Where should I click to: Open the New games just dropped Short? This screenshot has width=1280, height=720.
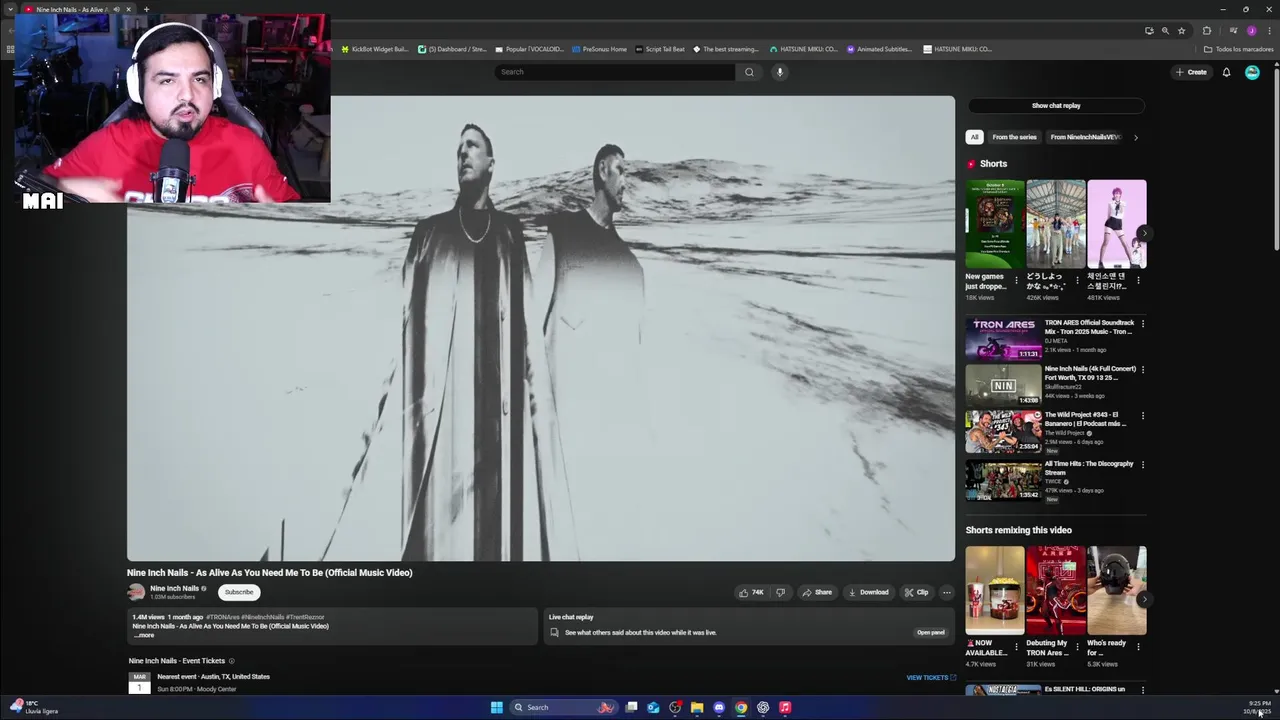pyautogui.click(x=994, y=224)
